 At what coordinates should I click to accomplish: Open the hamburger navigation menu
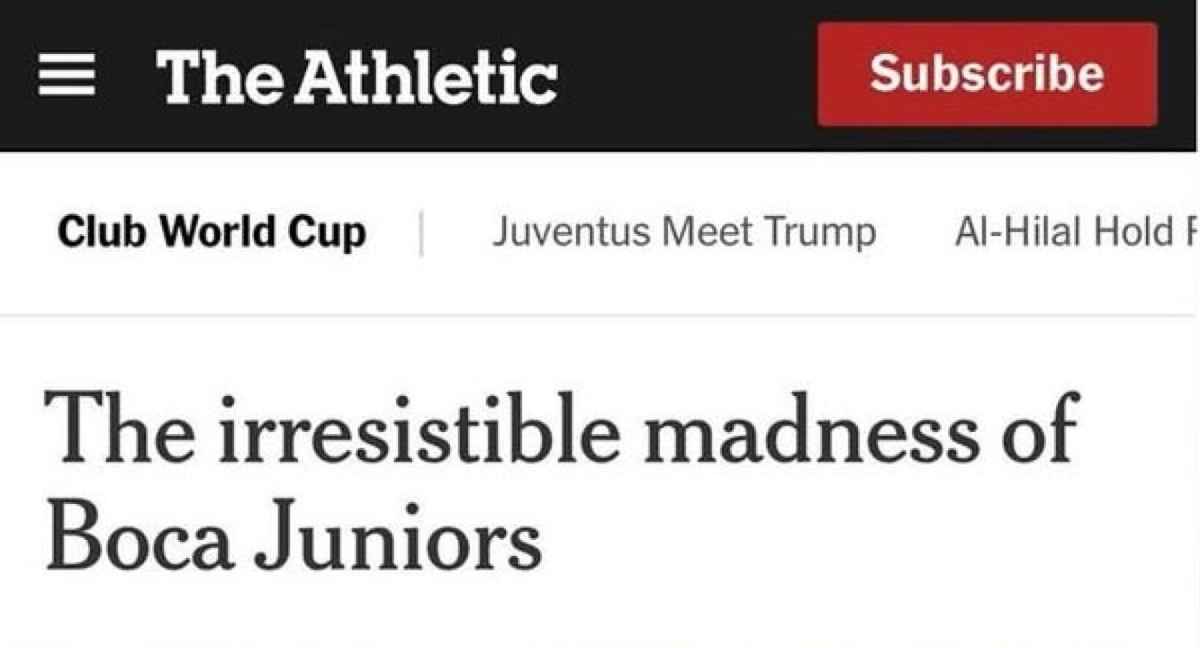67,76
